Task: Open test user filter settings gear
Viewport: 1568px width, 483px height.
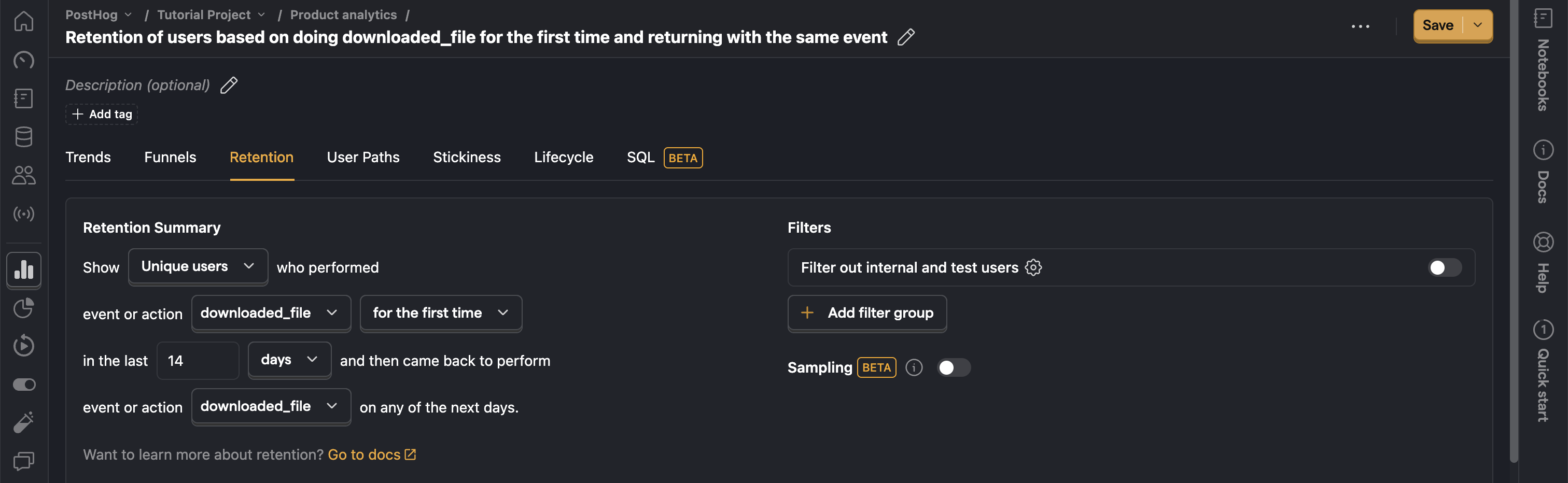Action: pos(1033,267)
